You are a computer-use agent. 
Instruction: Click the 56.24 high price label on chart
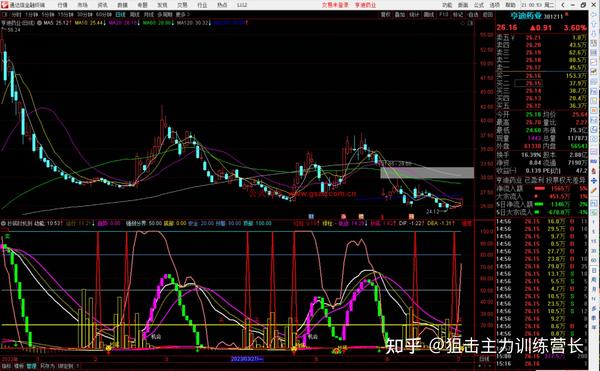coord(13,30)
